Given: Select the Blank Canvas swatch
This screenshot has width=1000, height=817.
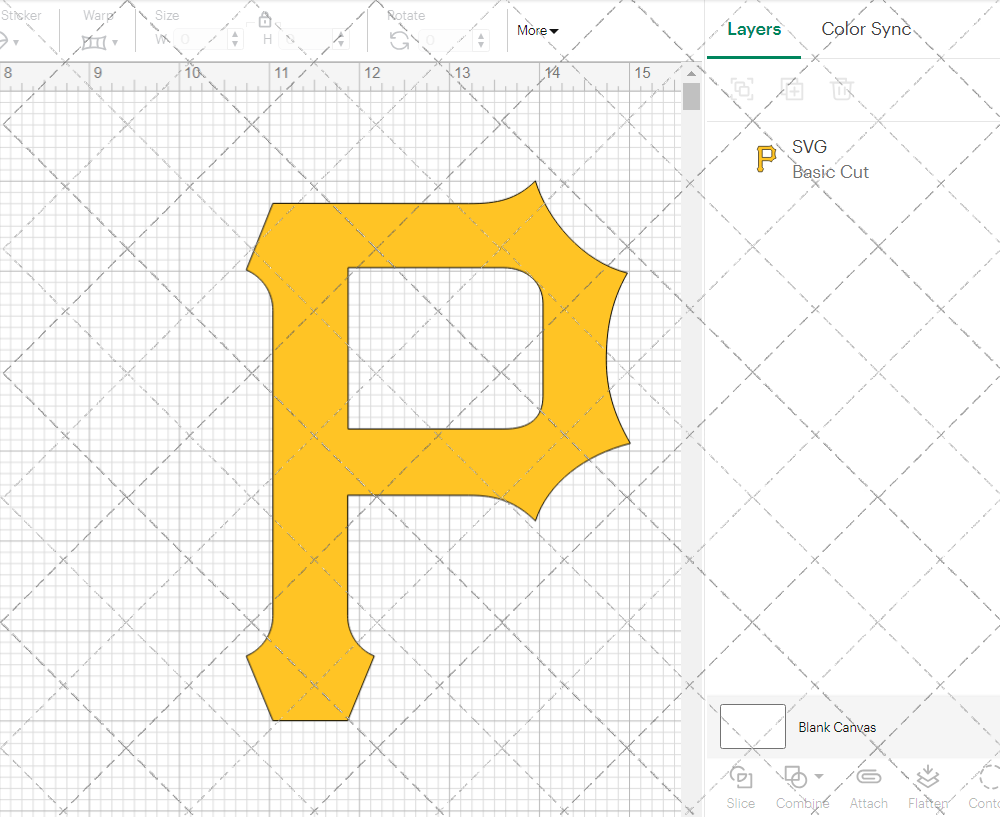Looking at the screenshot, I should [x=753, y=726].
